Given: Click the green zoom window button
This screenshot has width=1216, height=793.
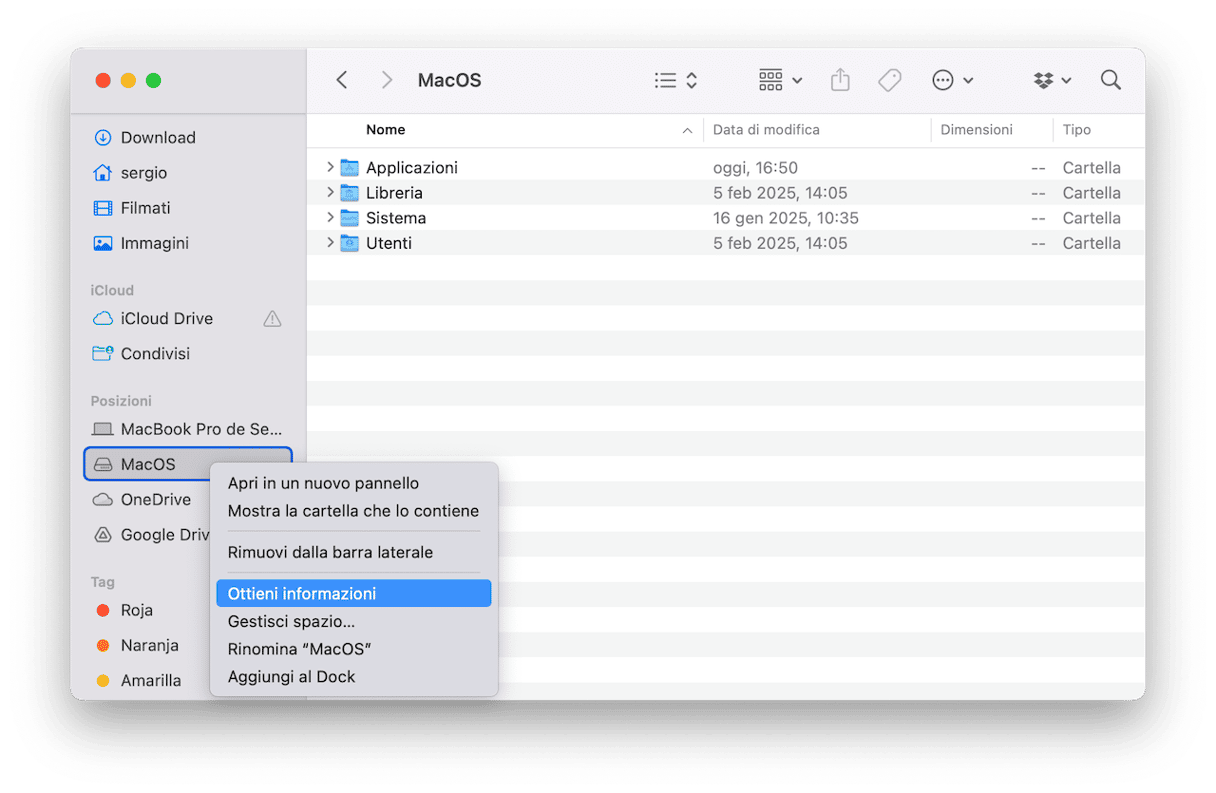Looking at the screenshot, I should pyautogui.click(x=153, y=80).
